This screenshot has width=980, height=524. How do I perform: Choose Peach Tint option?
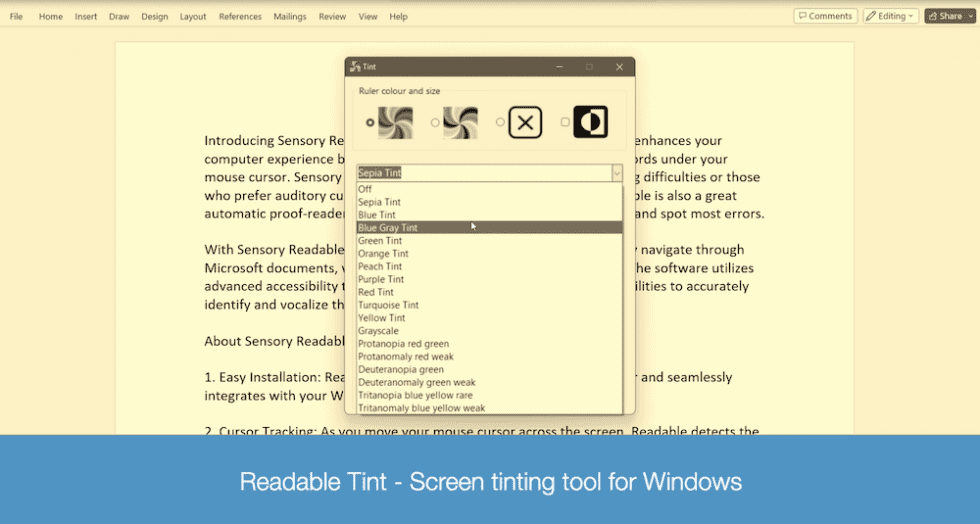pos(489,266)
